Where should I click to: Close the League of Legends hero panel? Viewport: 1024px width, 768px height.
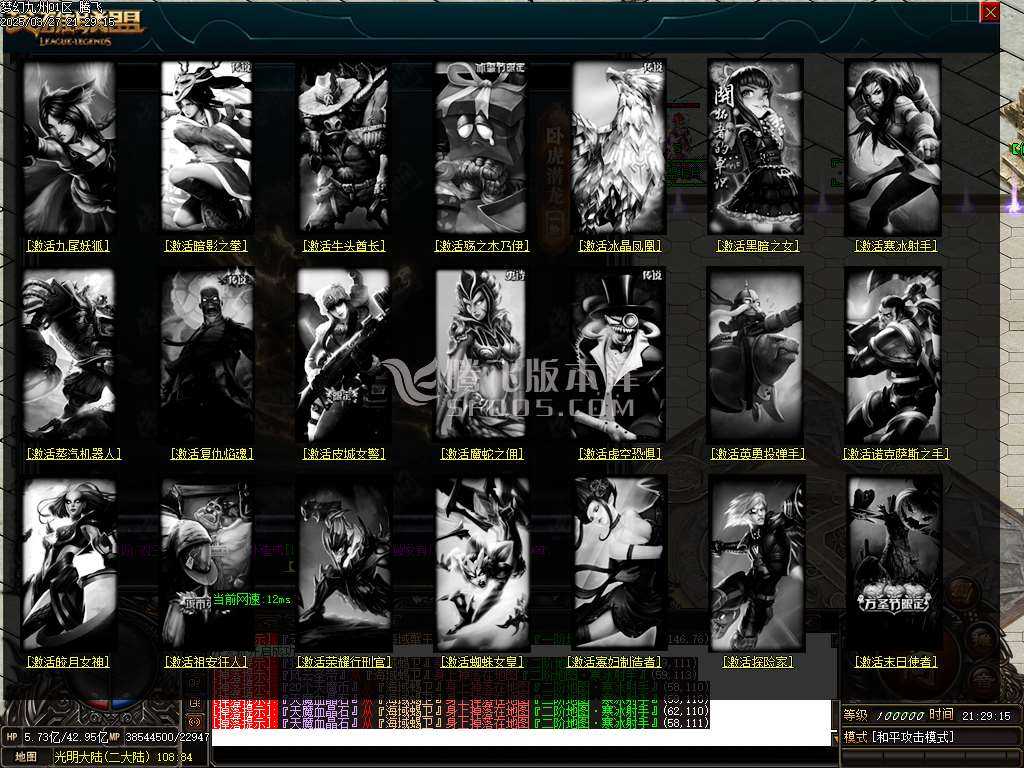(990, 12)
